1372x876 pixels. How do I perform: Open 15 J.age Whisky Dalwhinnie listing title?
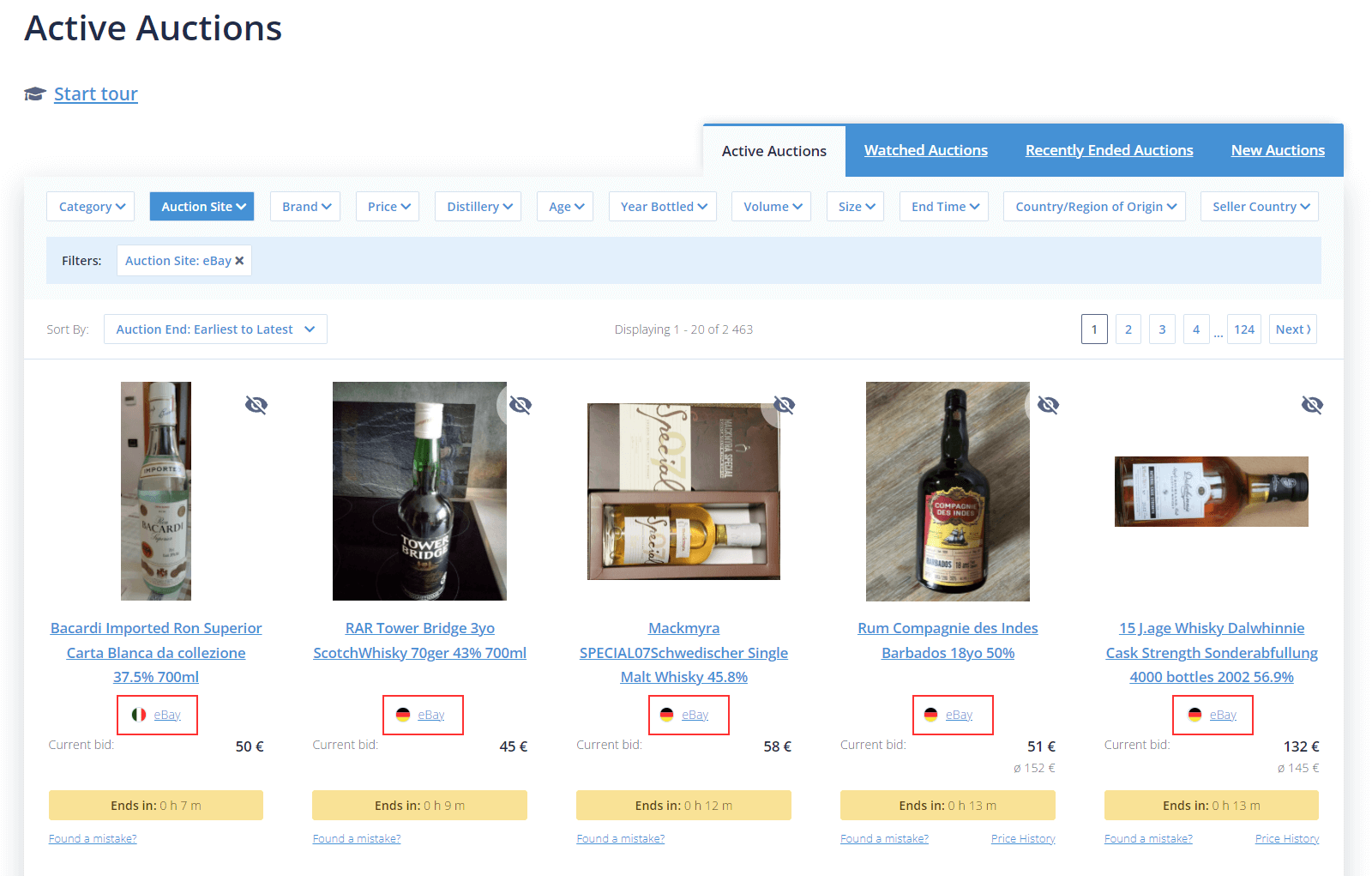[x=1212, y=653]
